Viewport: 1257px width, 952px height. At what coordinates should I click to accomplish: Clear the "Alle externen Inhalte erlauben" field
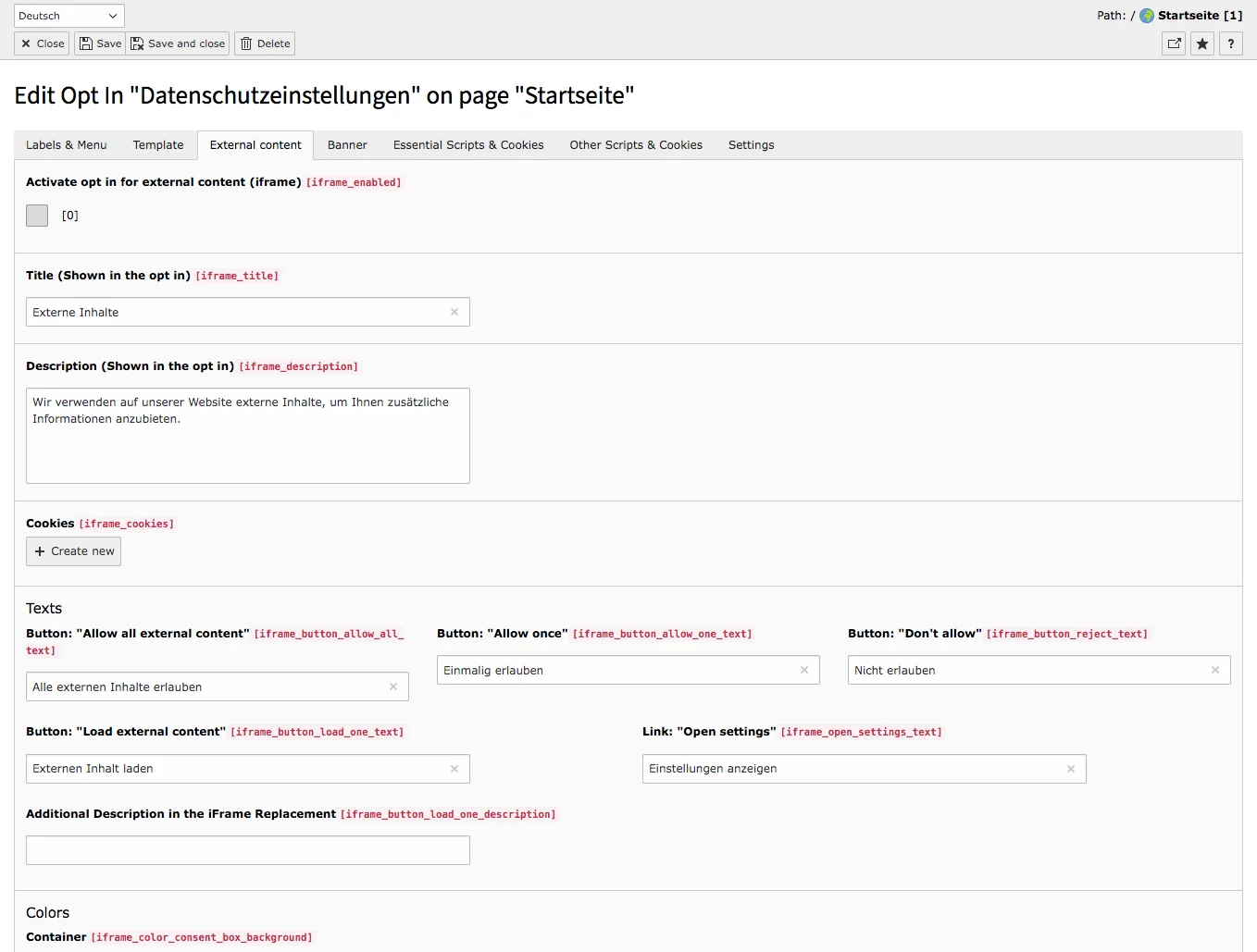coord(393,686)
